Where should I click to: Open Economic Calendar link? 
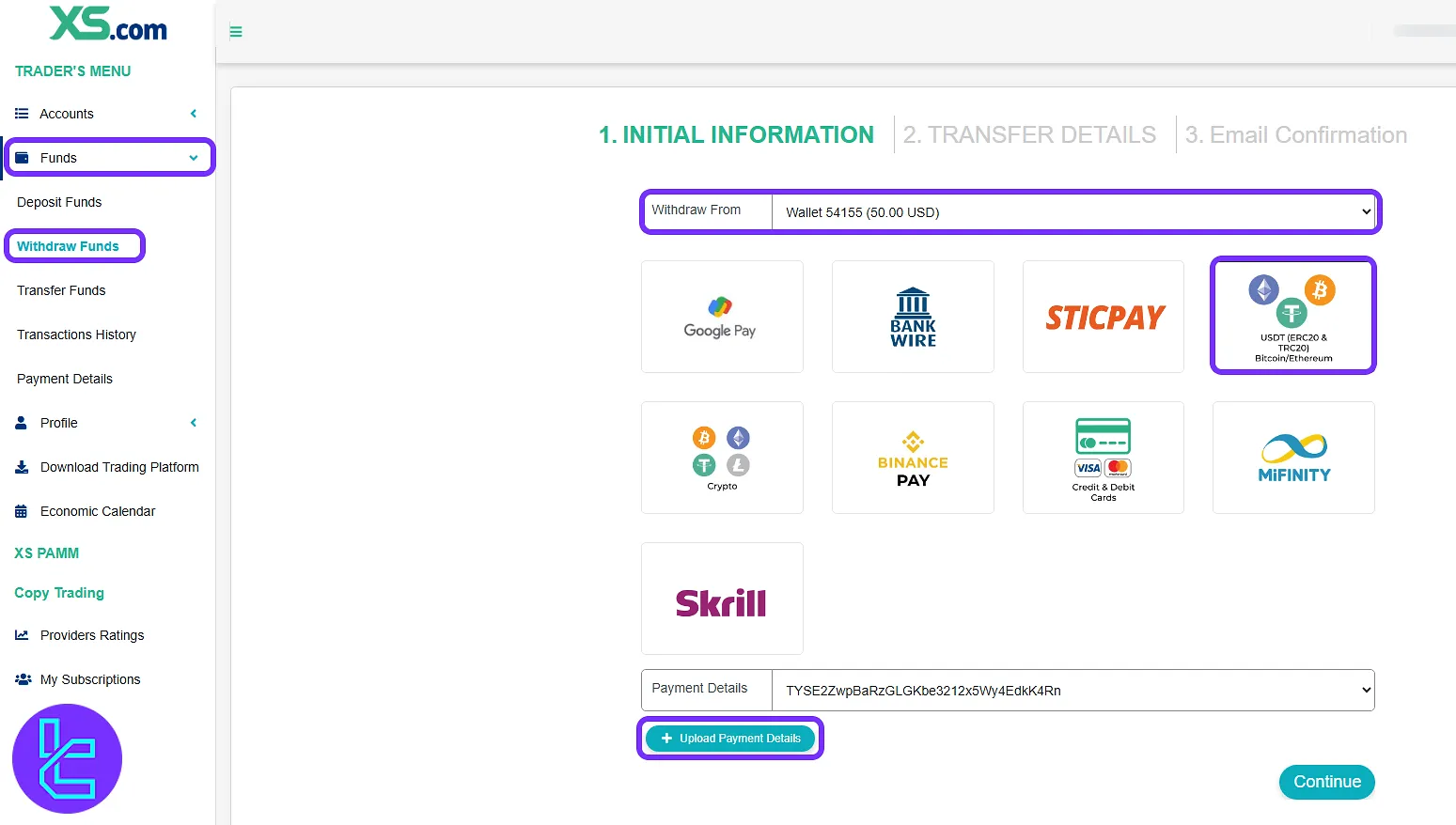[x=98, y=511]
